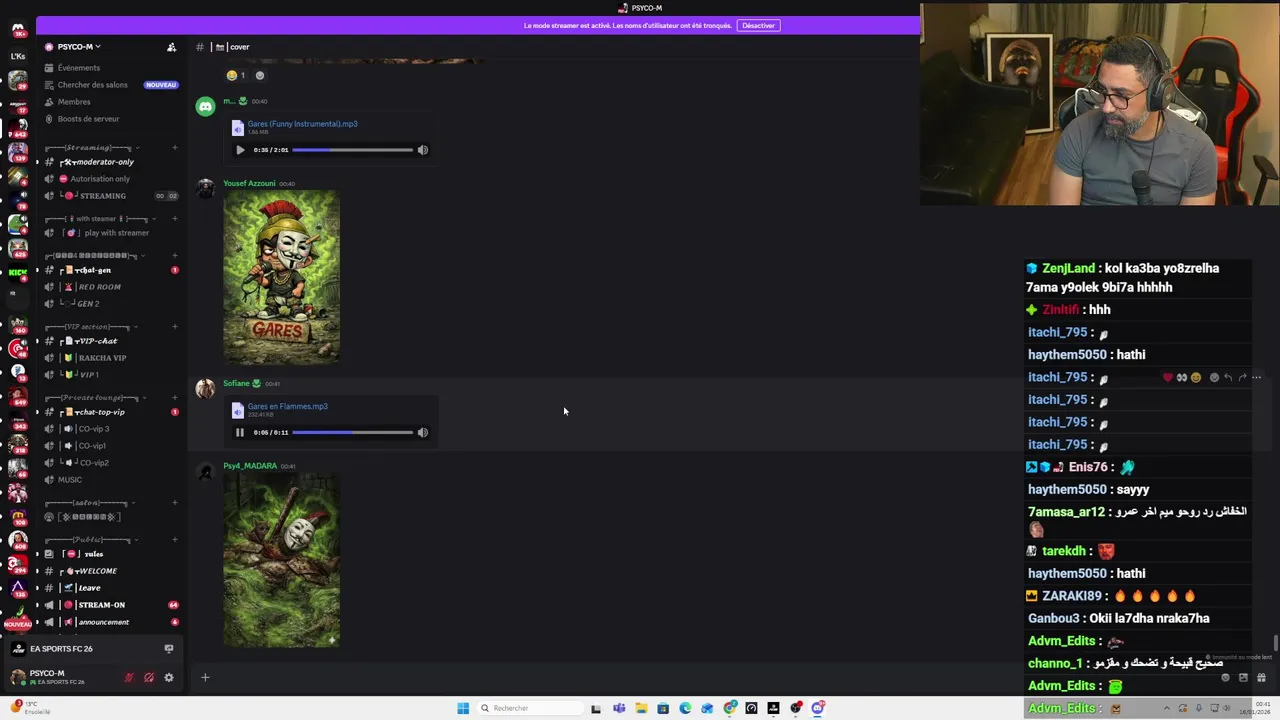
Task: Click the EA SPORTS FC 26 stream screen icon
Action: tap(169, 649)
